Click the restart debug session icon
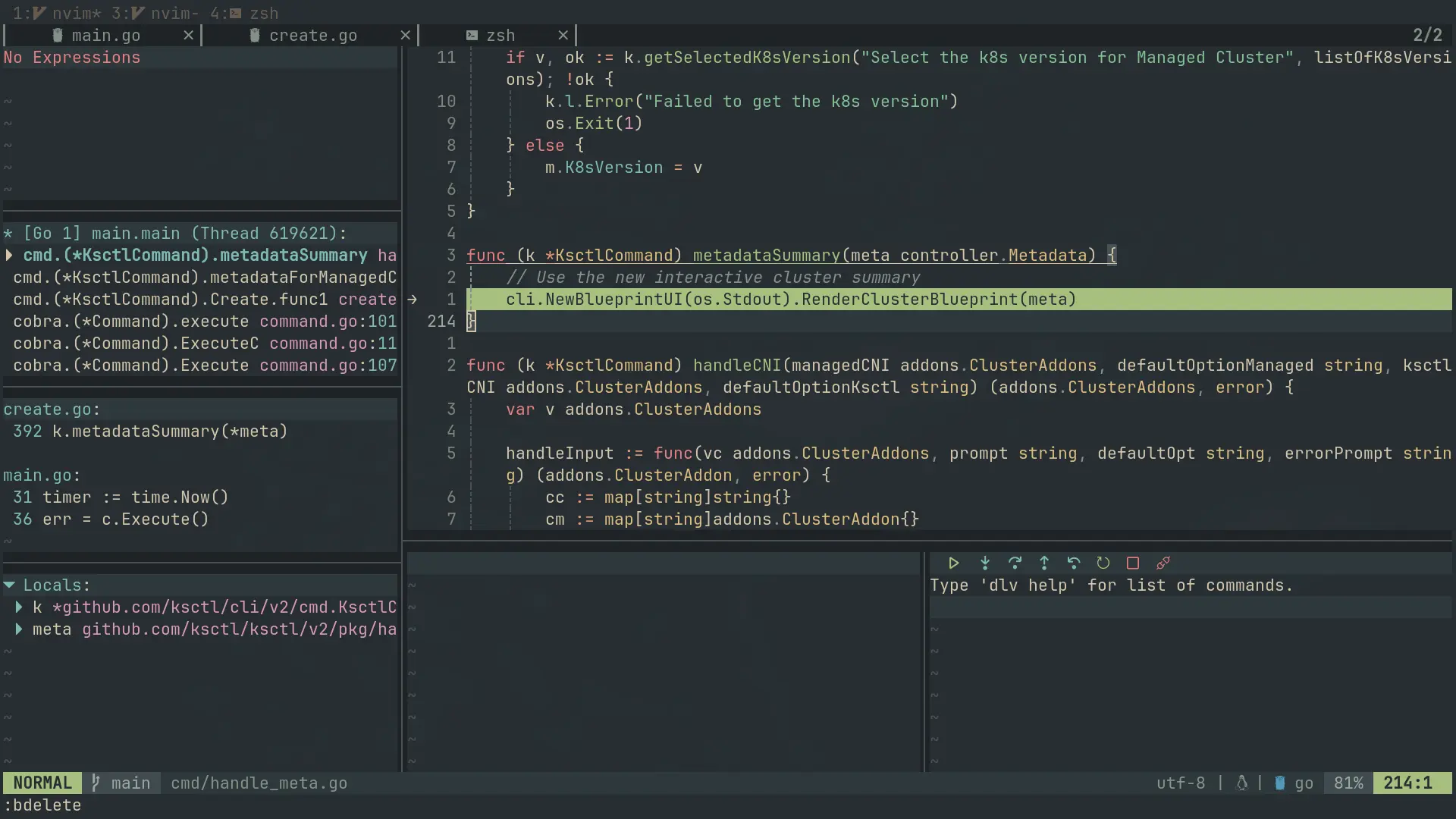 click(1103, 563)
